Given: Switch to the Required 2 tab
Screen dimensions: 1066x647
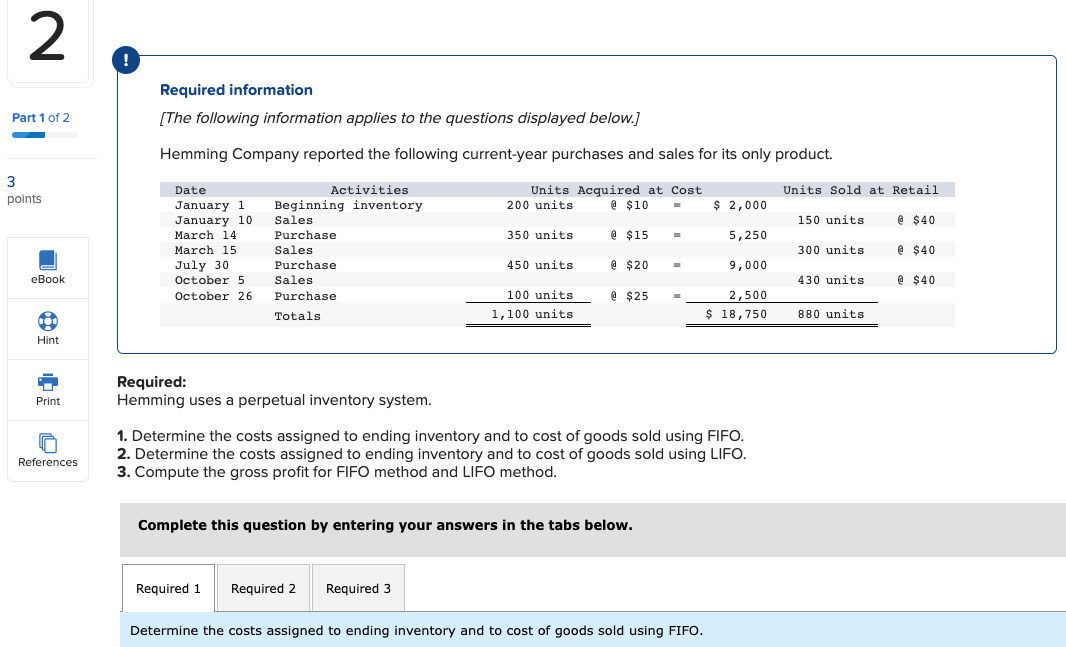Looking at the screenshot, I should (263, 587).
